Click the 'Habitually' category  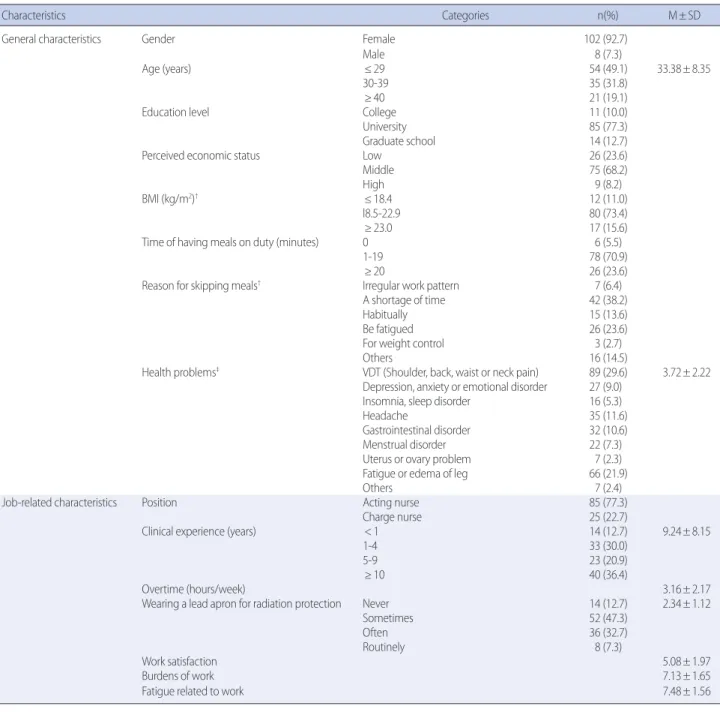click(x=385, y=314)
